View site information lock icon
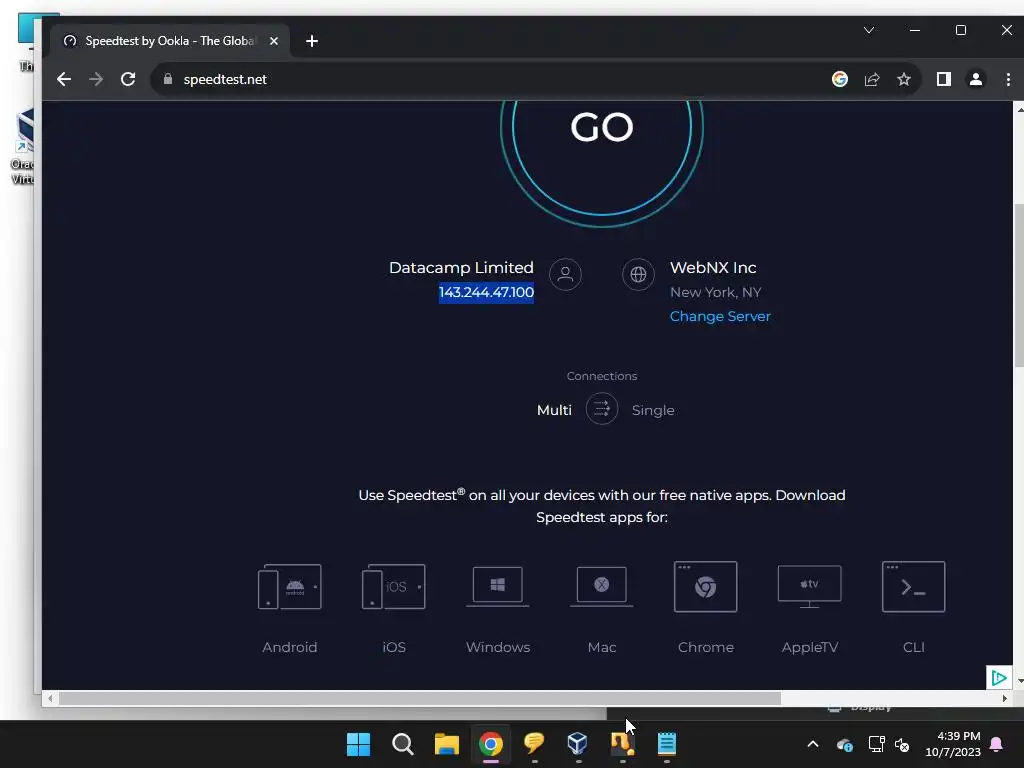Screen dimensions: 1024x768 tap(168, 79)
